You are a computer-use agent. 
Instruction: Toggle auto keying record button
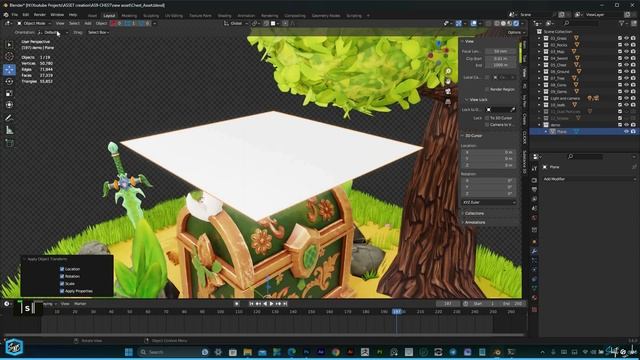coord(237,304)
